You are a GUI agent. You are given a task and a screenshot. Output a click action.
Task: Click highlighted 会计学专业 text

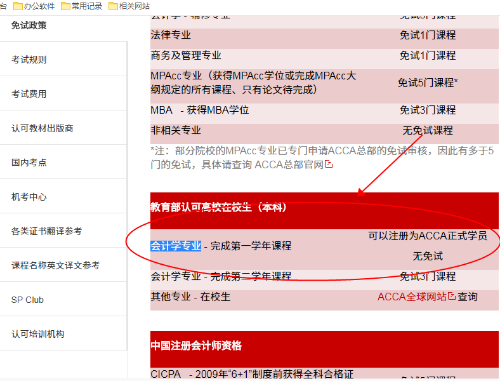coord(176,246)
